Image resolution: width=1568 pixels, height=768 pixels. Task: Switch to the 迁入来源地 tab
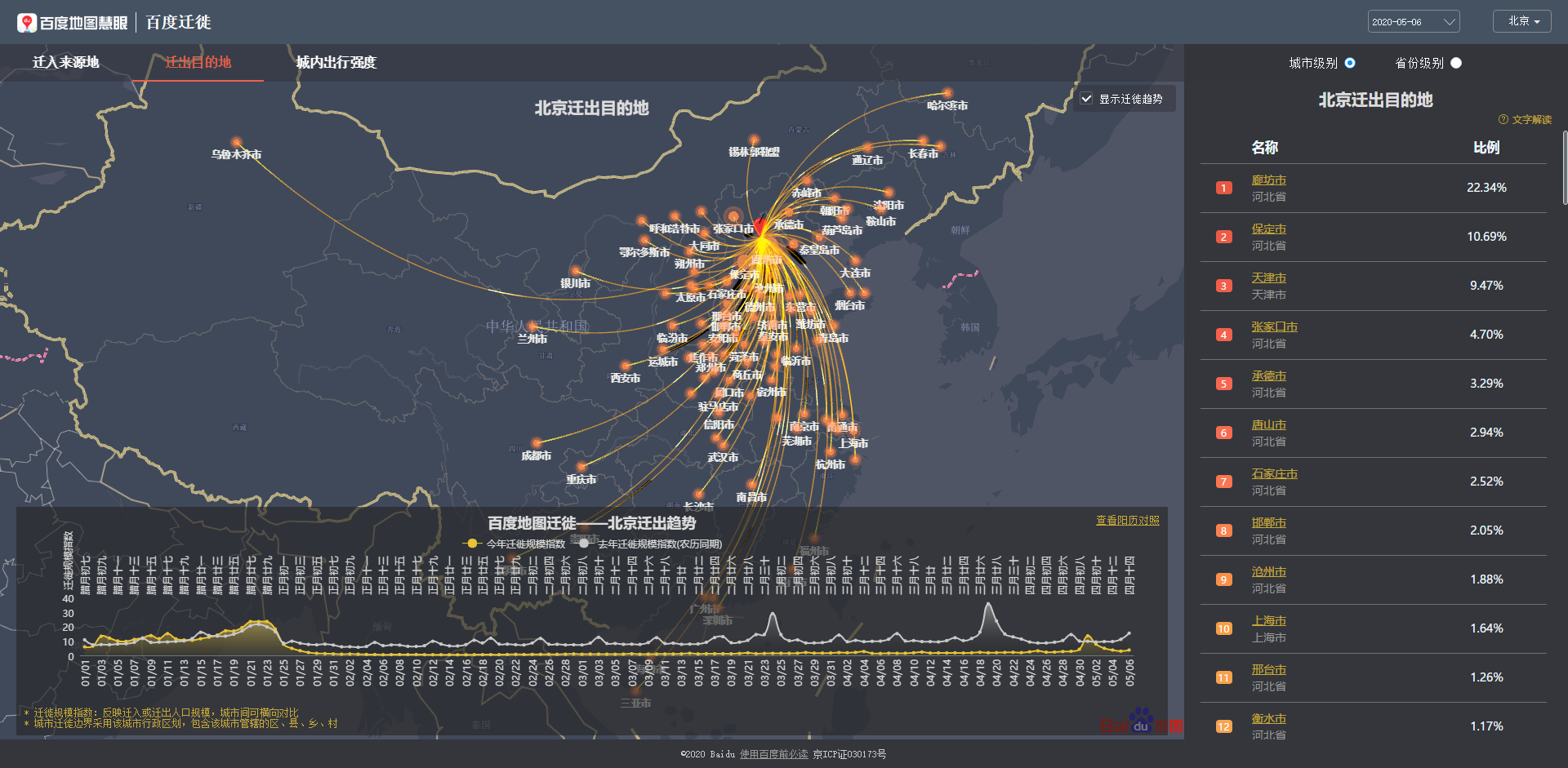66,62
